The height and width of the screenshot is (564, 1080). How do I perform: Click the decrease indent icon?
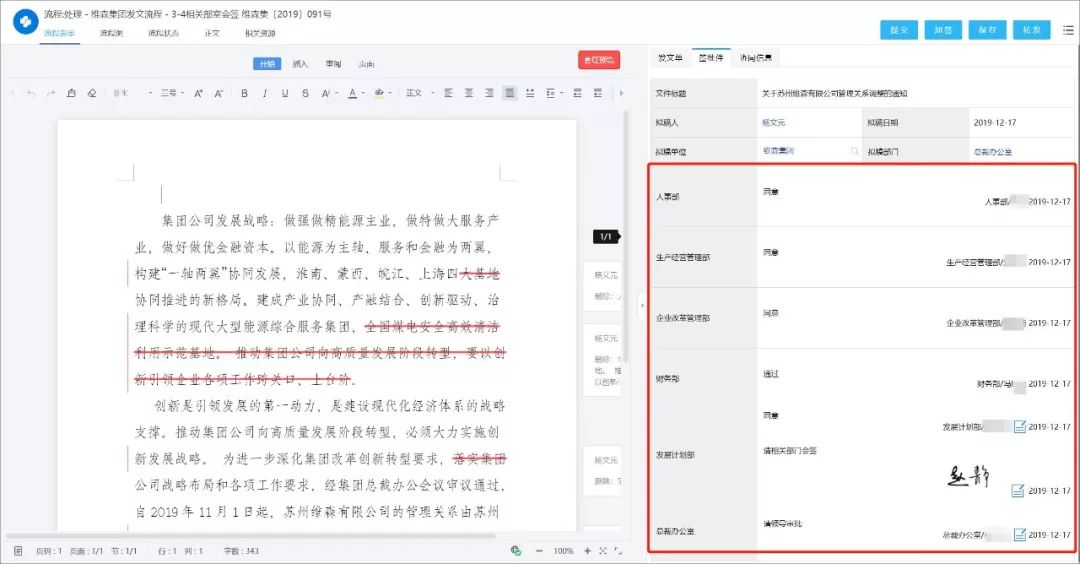pos(577,93)
